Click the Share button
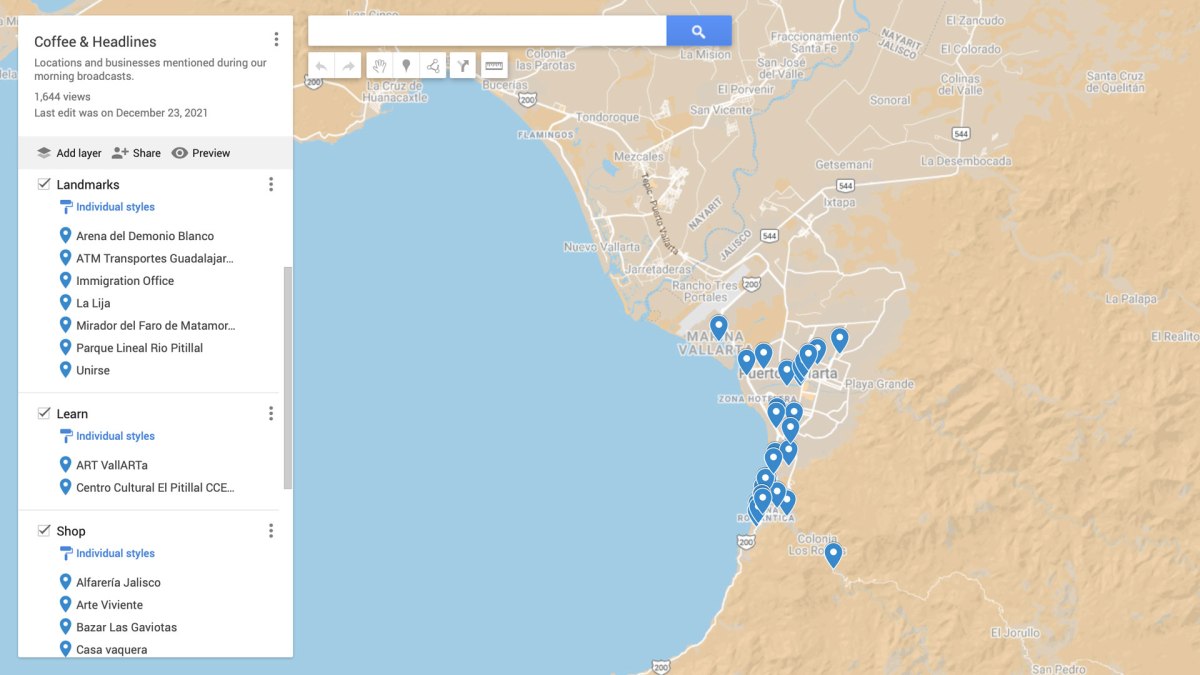The image size is (1200, 675). pyautogui.click(x=136, y=153)
